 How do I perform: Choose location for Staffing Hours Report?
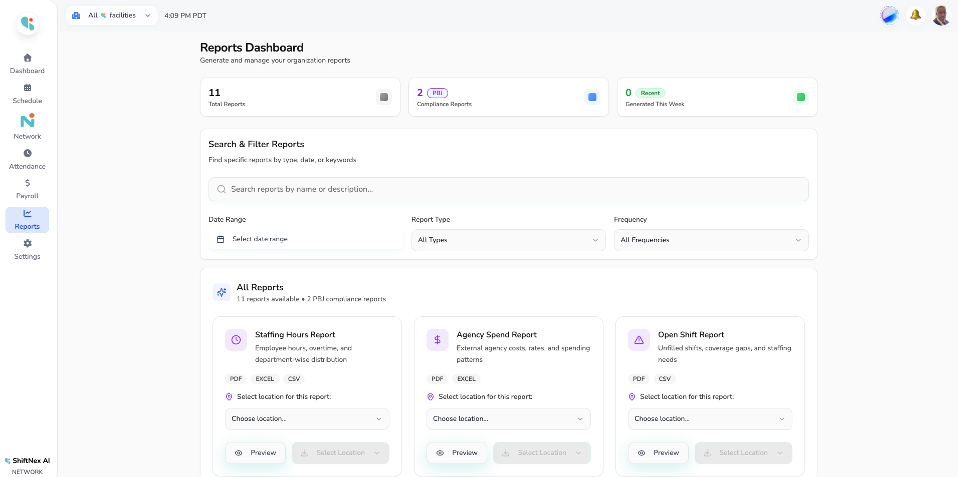click(307, 419)
